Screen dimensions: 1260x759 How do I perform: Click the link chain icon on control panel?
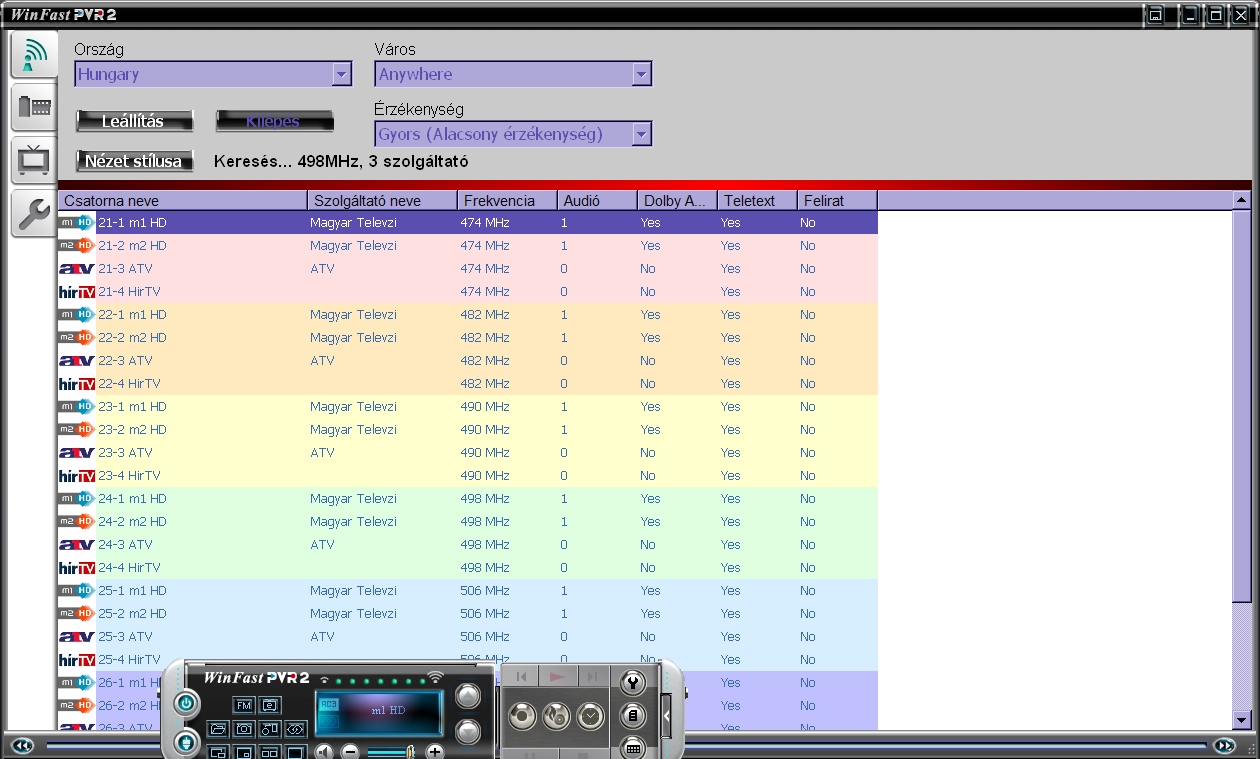click(296, 729)
